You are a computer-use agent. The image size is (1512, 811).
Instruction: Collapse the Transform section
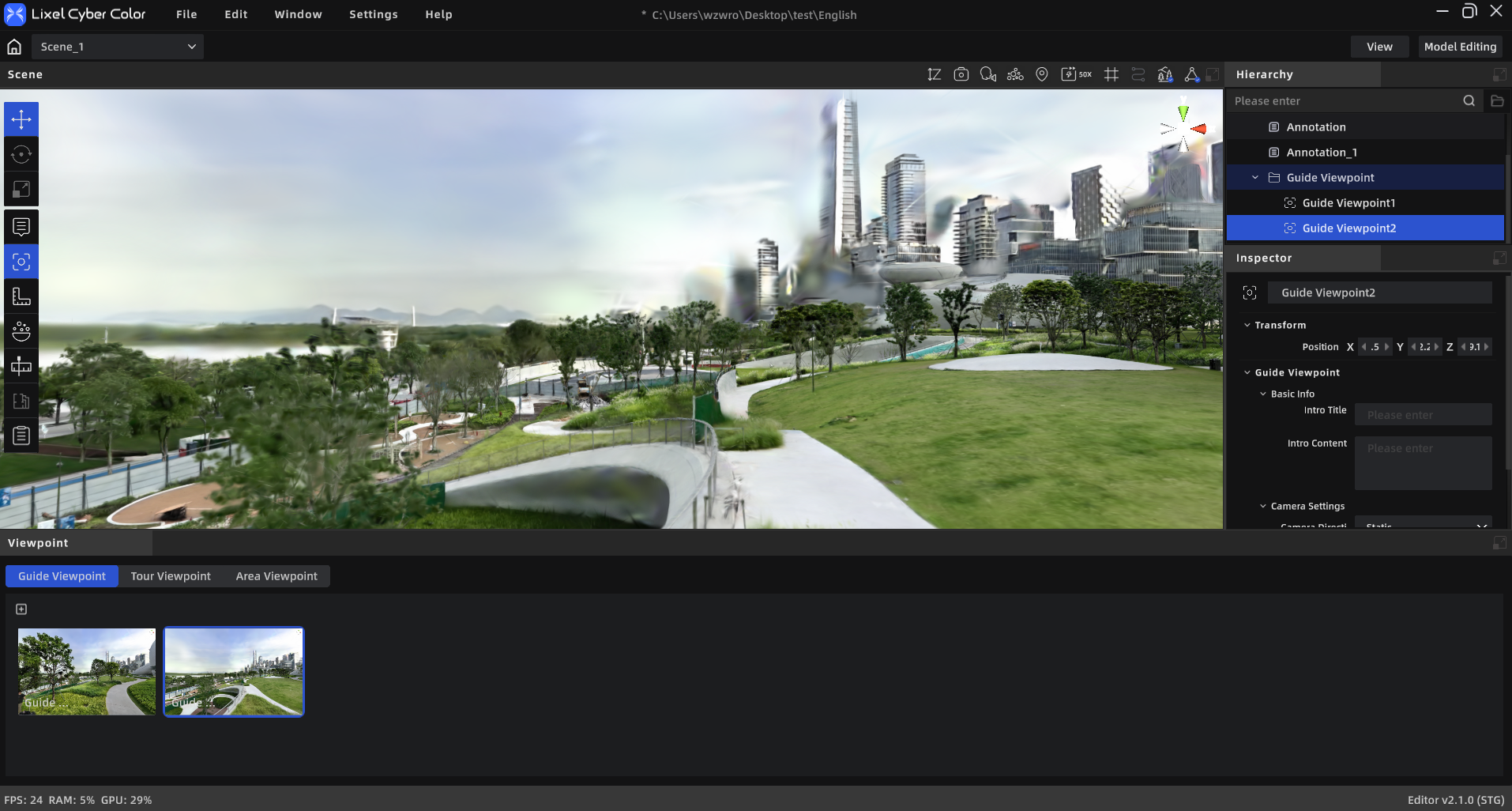1247,325
